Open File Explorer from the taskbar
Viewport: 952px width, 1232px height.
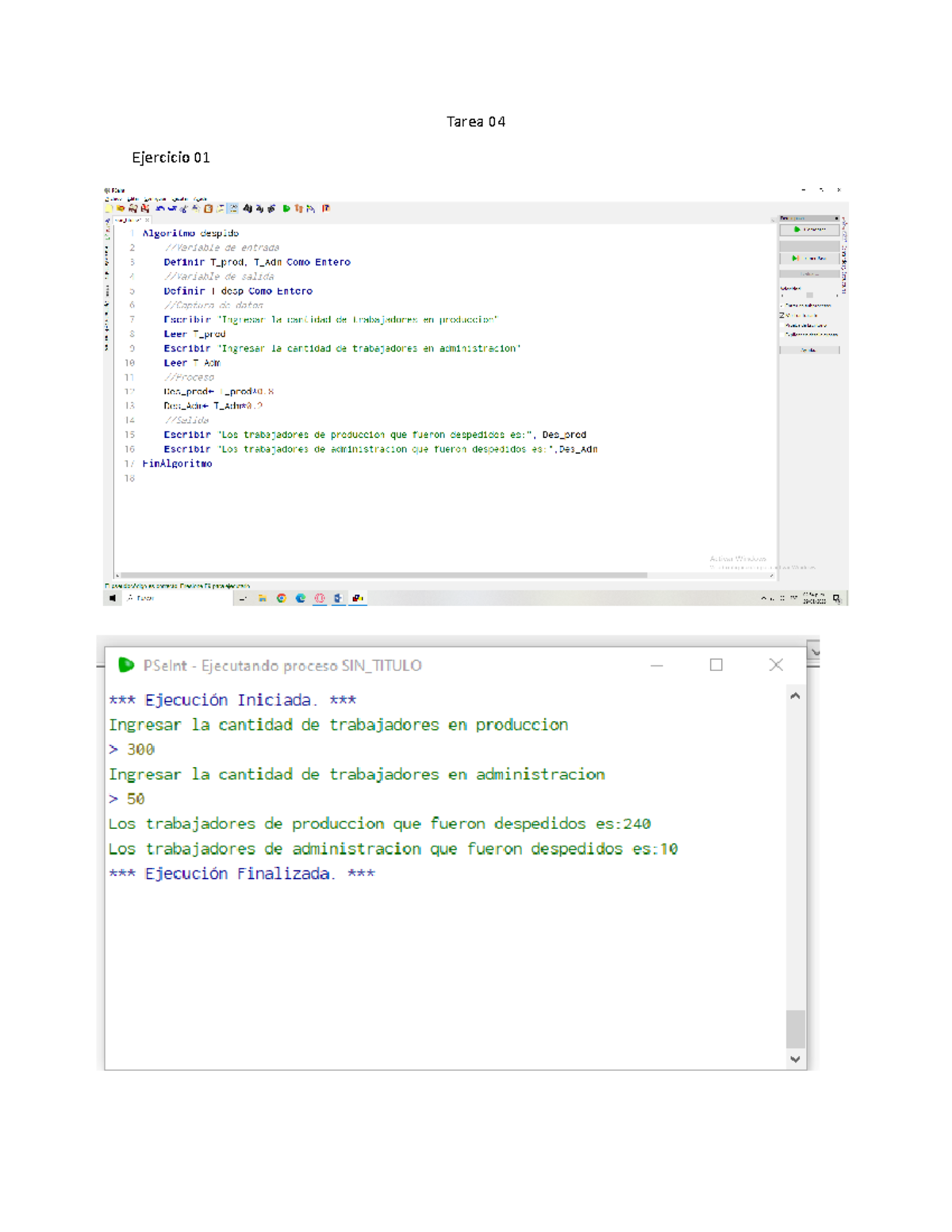point(262,598)
